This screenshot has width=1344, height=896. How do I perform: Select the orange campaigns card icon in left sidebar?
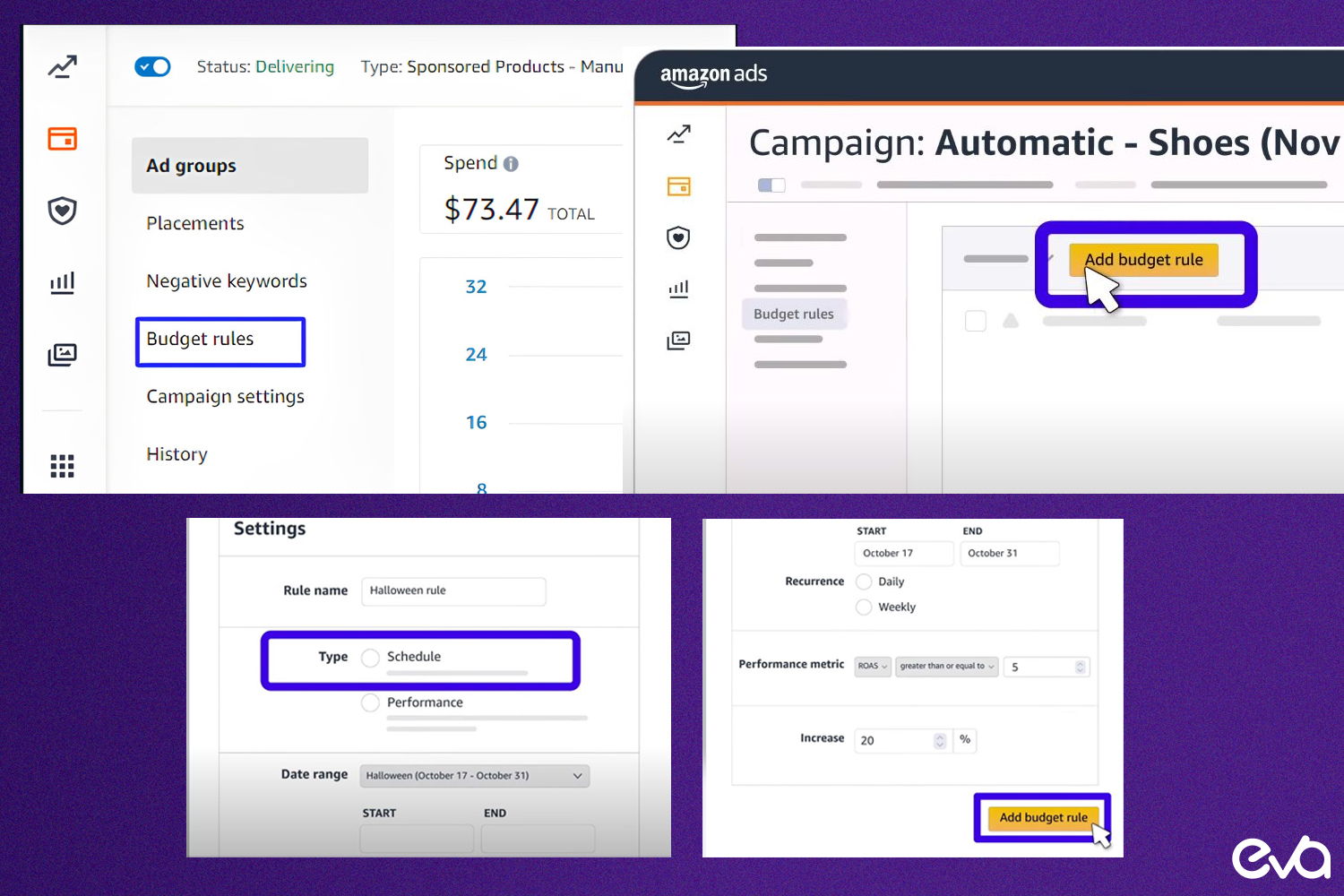click(x=63, y=139)
